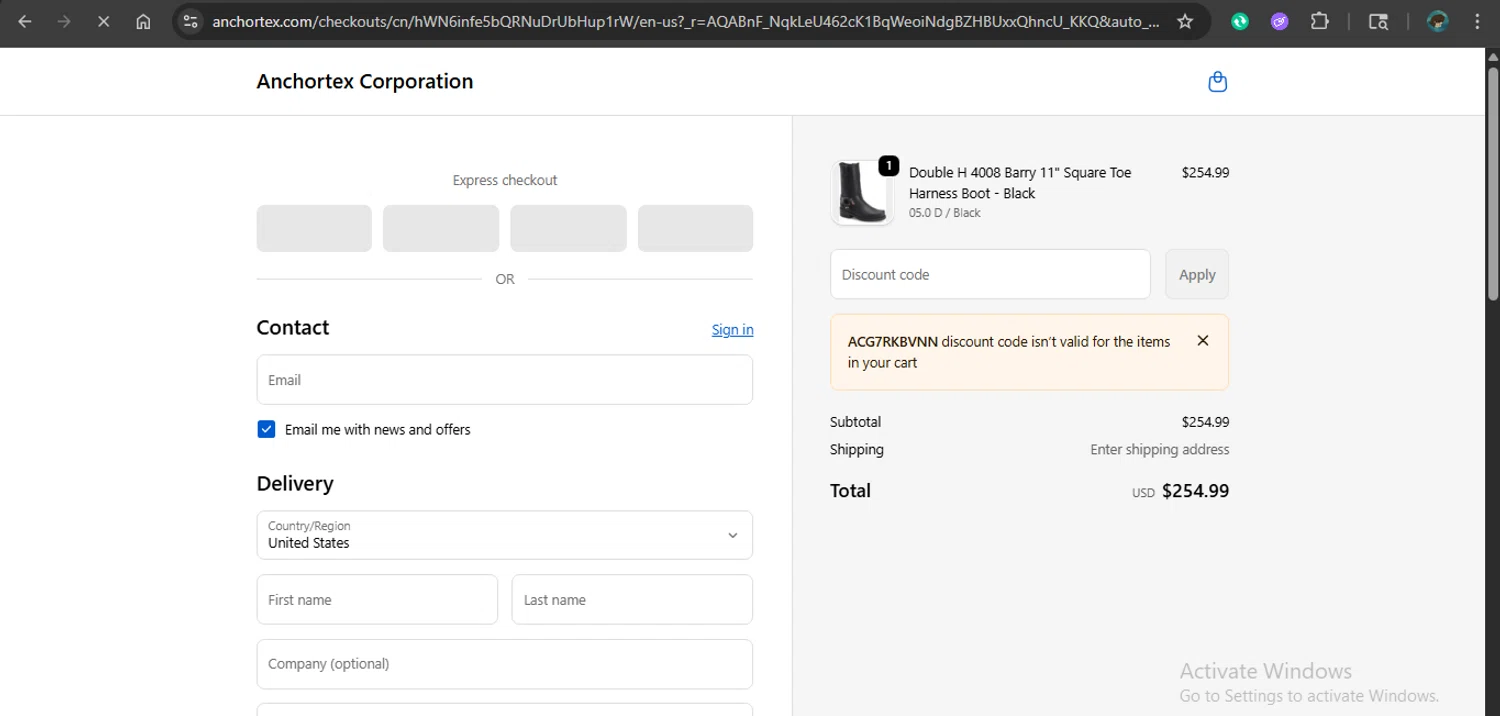The width and height of the screenshot is (1500, 716).
Task: Click the green Grammarly extension icon
Action: point(1240,21)
